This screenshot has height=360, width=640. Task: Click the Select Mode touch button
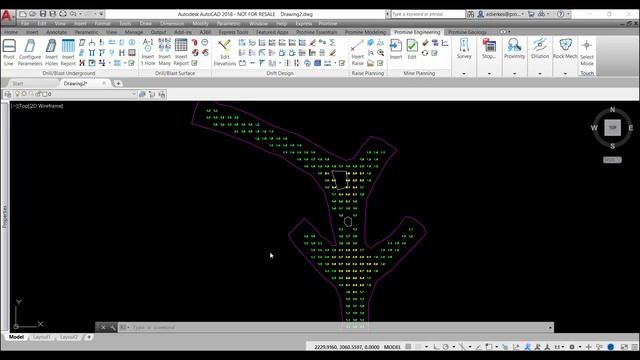point(587,52)
